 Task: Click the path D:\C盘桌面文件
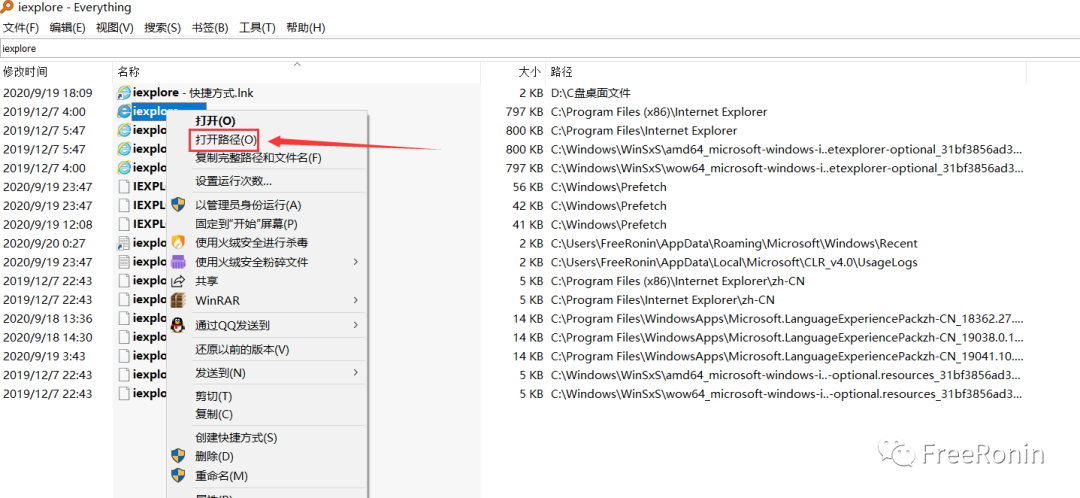tap(591, 92)
